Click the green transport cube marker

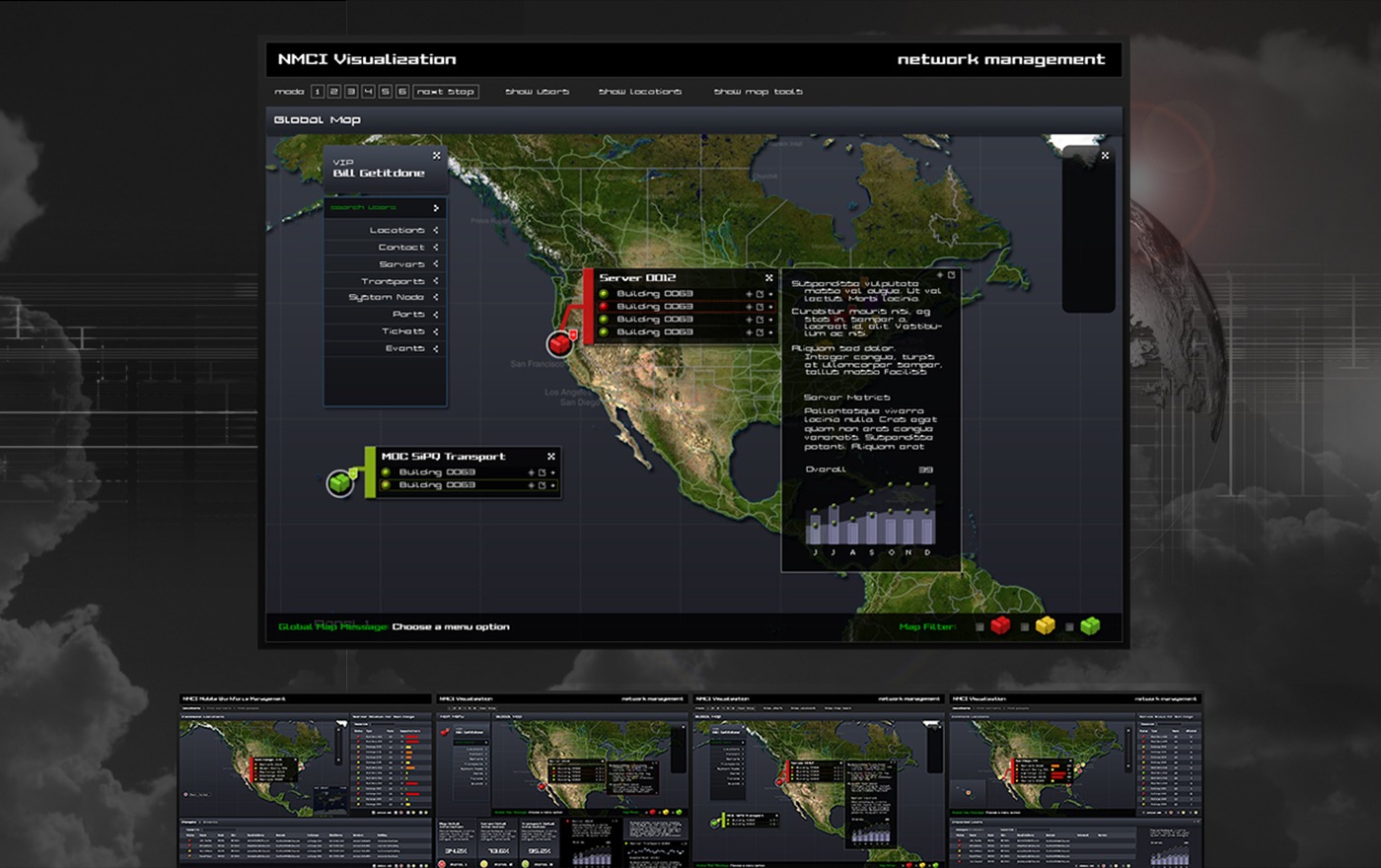(340, 482)
